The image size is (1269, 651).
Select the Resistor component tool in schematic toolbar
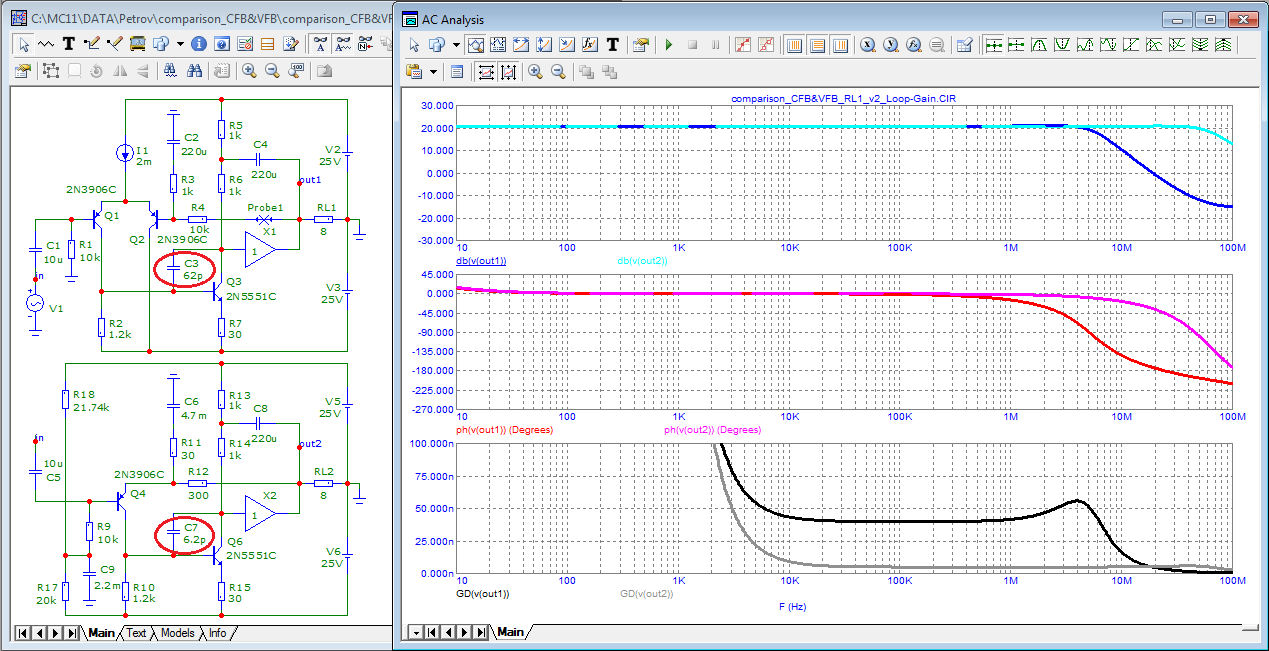[46, 44]
